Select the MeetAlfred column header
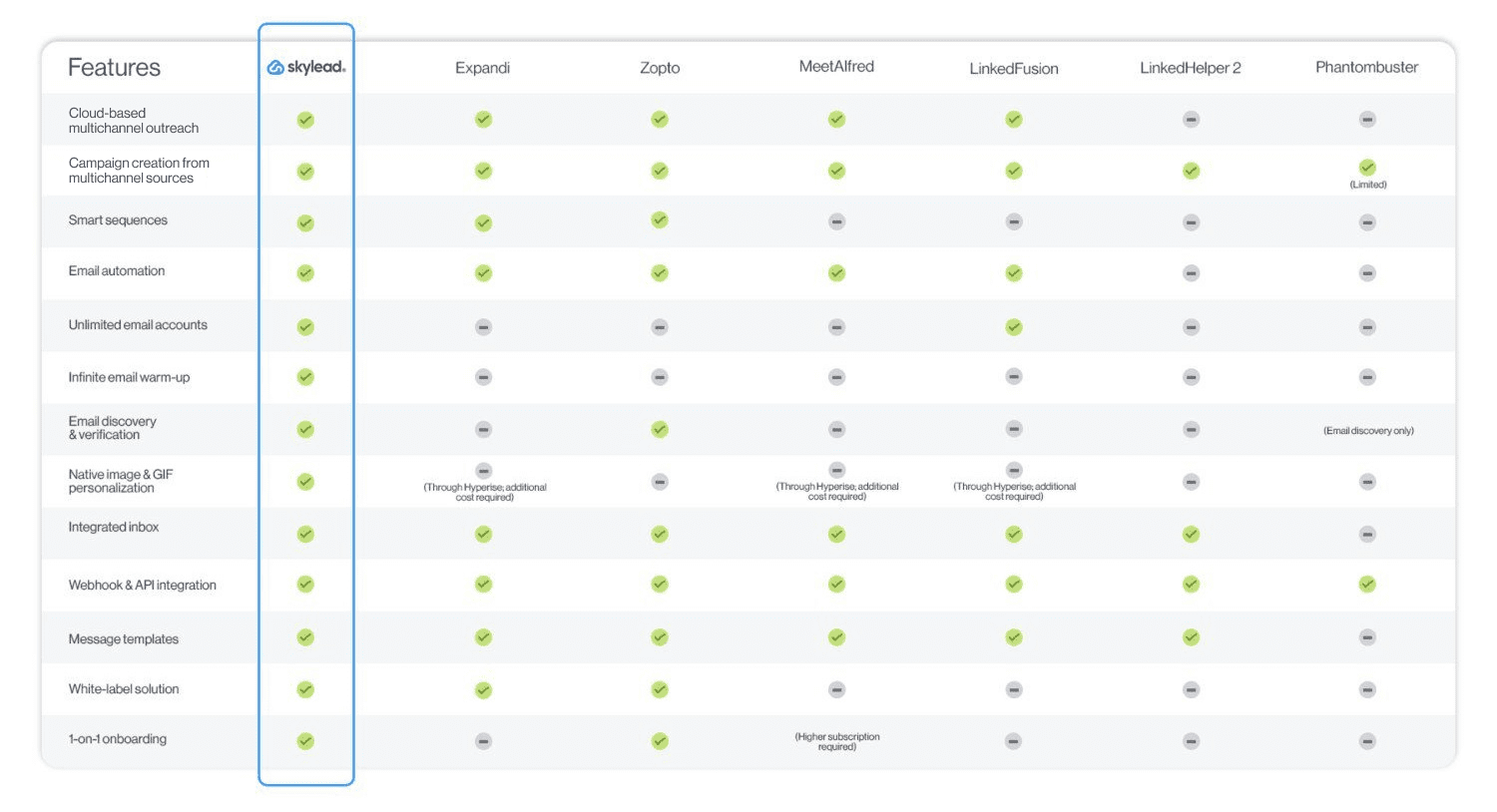Screen dimensions: 1497x812 [x=836, y=67]
